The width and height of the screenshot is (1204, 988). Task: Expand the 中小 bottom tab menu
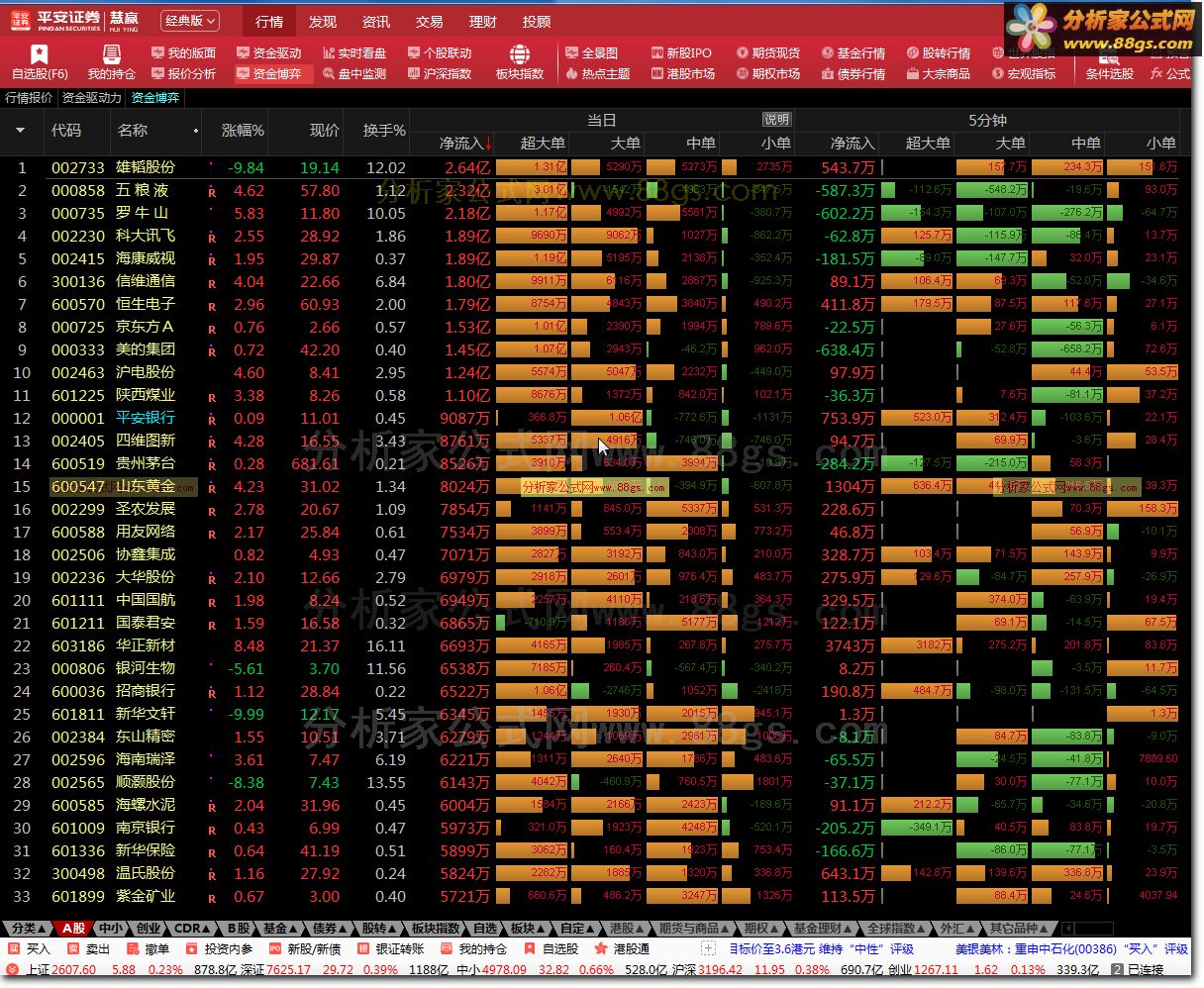click(111, 929)
